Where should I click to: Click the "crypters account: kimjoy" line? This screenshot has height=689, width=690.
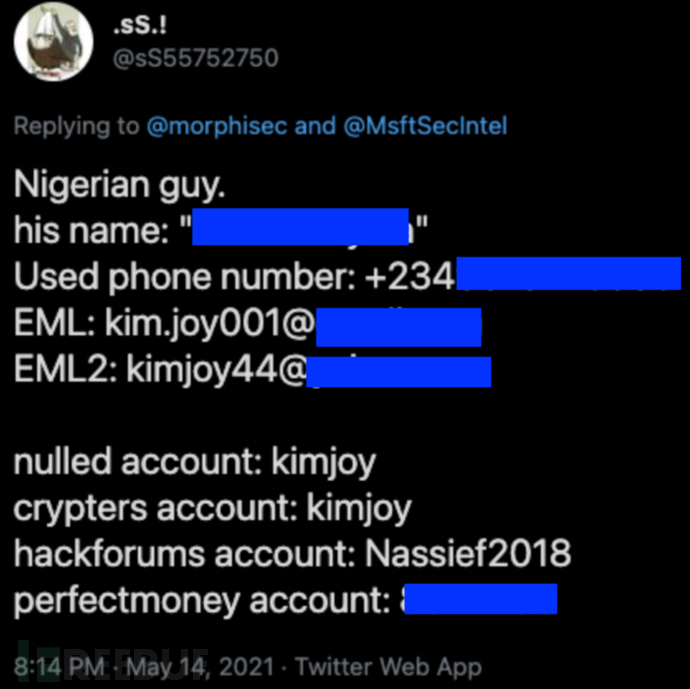coord(211,508)
